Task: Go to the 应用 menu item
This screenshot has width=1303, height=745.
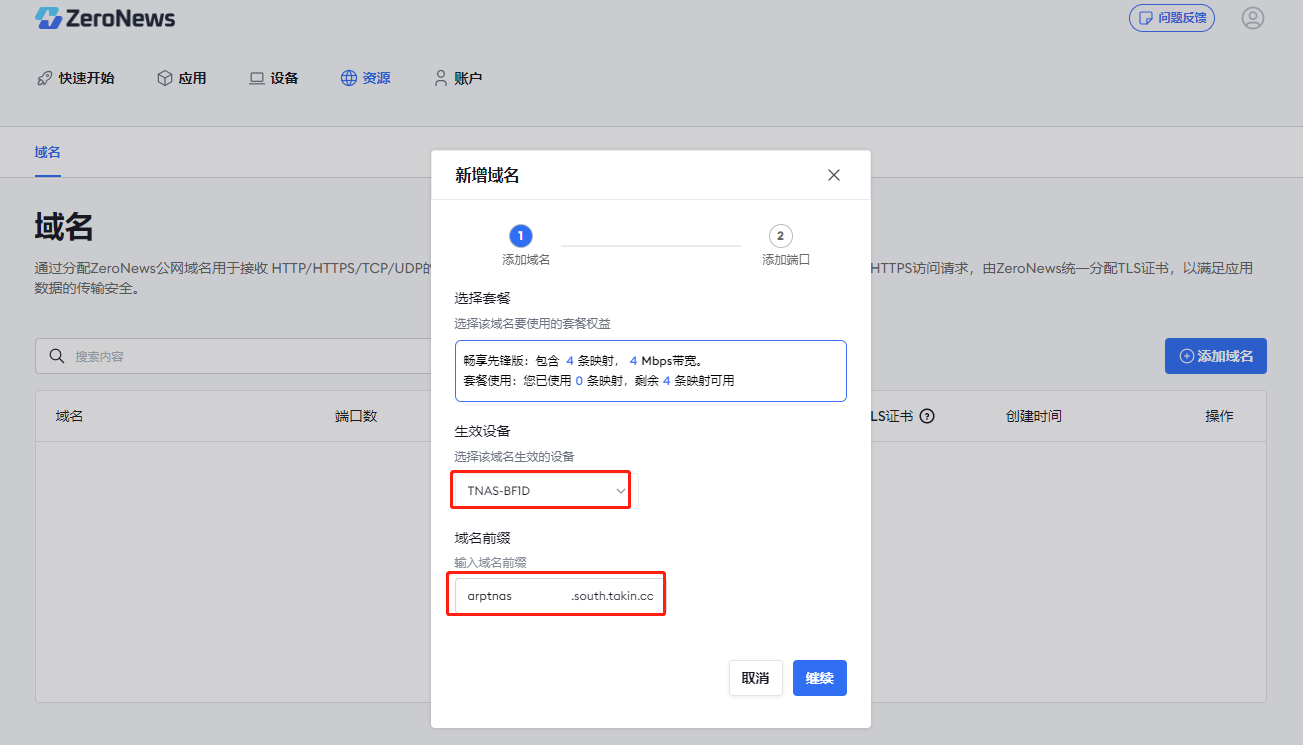Action: [x=182, y=78]
